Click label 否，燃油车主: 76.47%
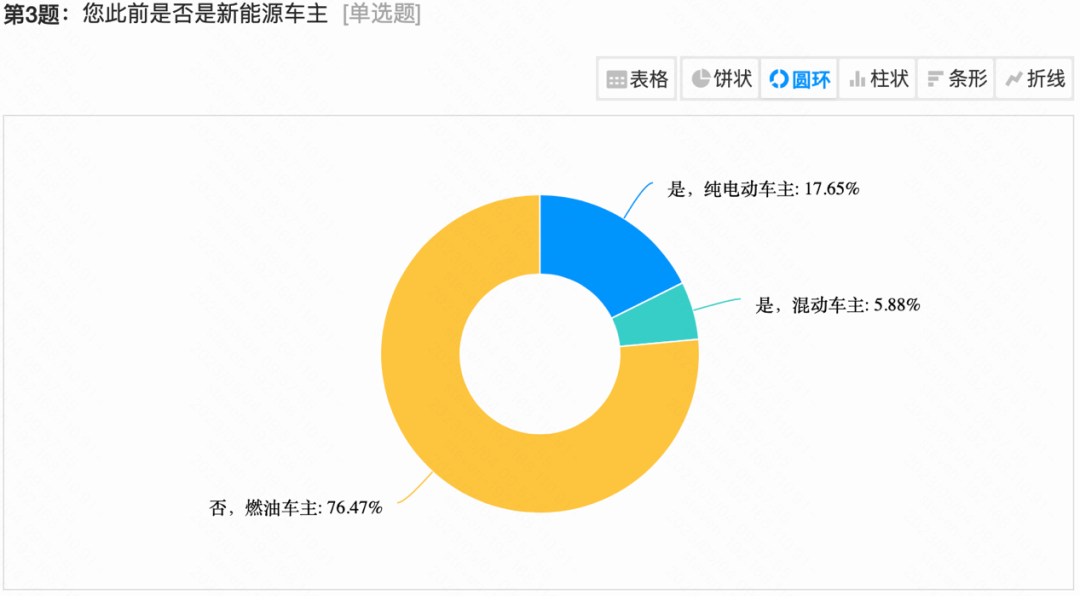Image resolution: width=1080 pixels, height=596 pixels. (x=295, y=508)
